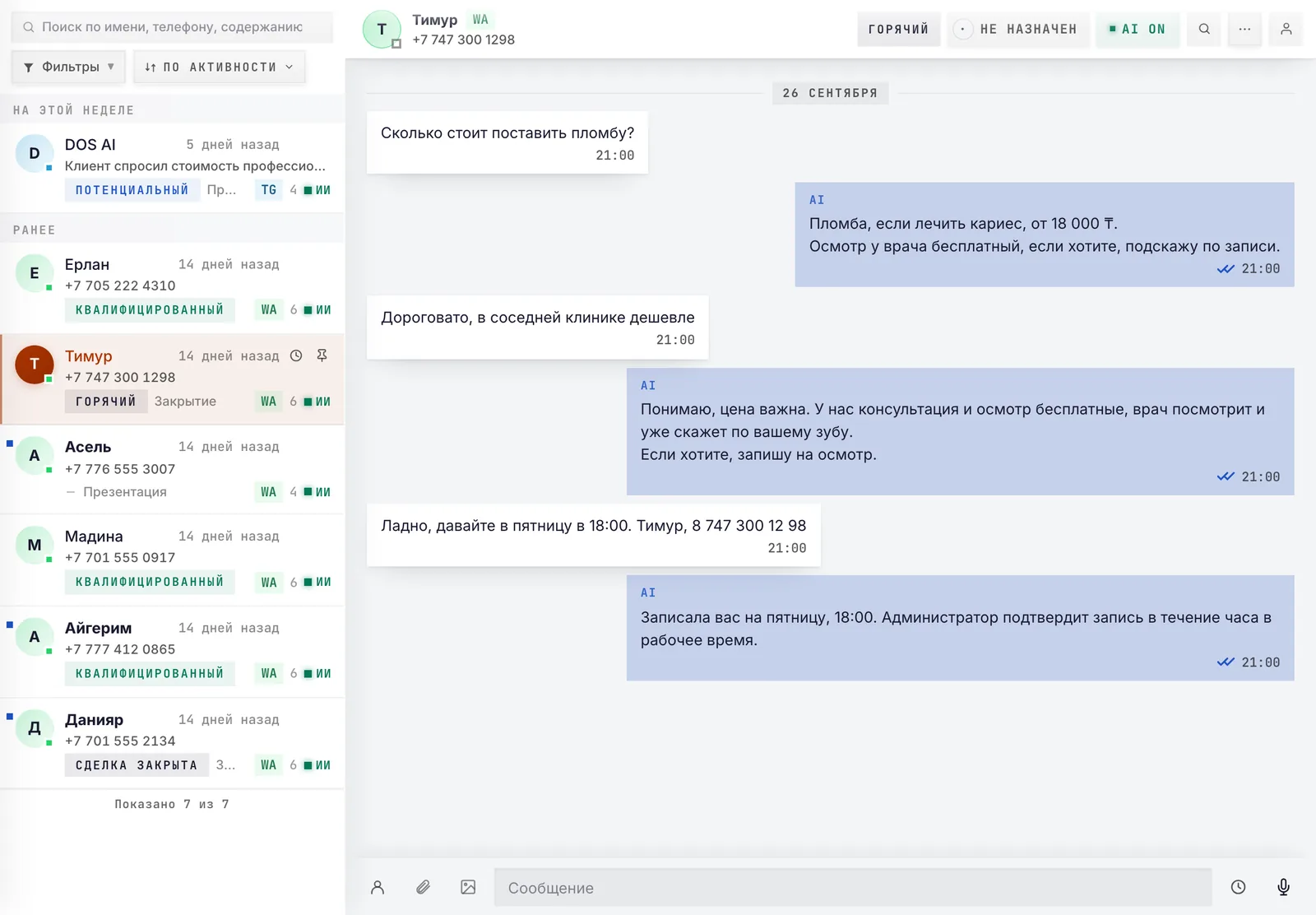The width and height of the screenshot is (1316, 915).
Task: Click the DOS AI avatar
Action: point(35,153)
